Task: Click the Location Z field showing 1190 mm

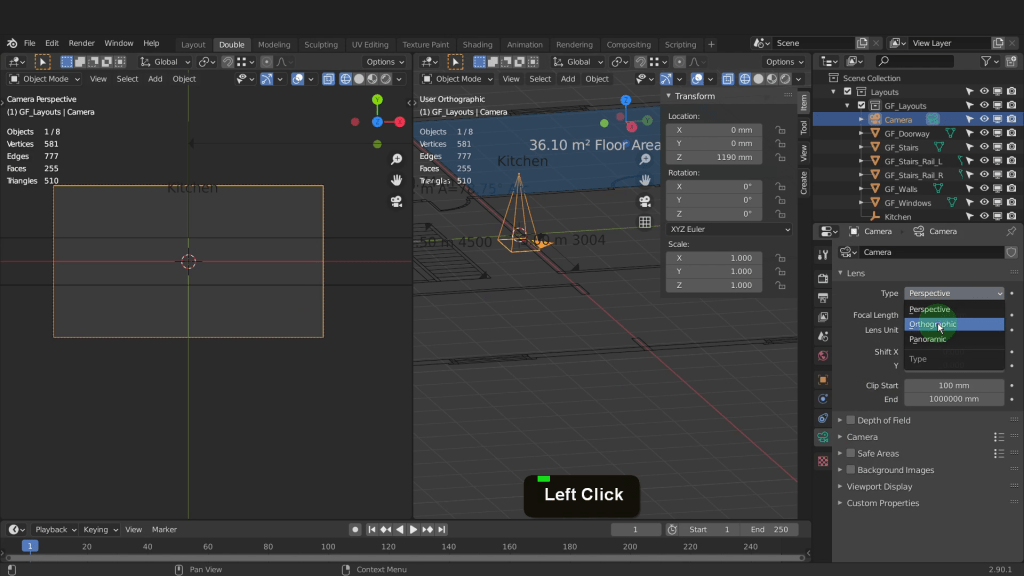Action: coord(715,157)
